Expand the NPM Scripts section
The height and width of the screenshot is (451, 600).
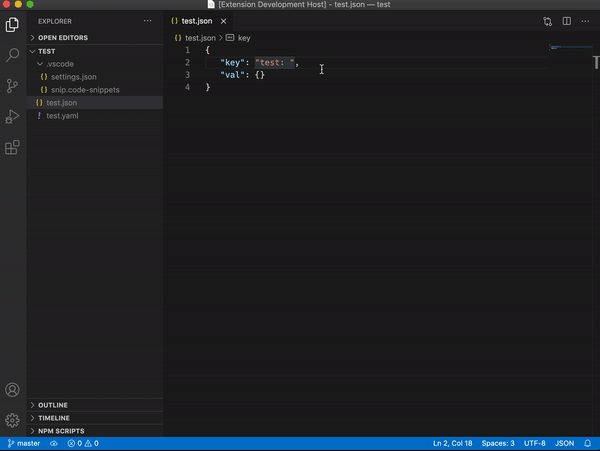[95, 431]
